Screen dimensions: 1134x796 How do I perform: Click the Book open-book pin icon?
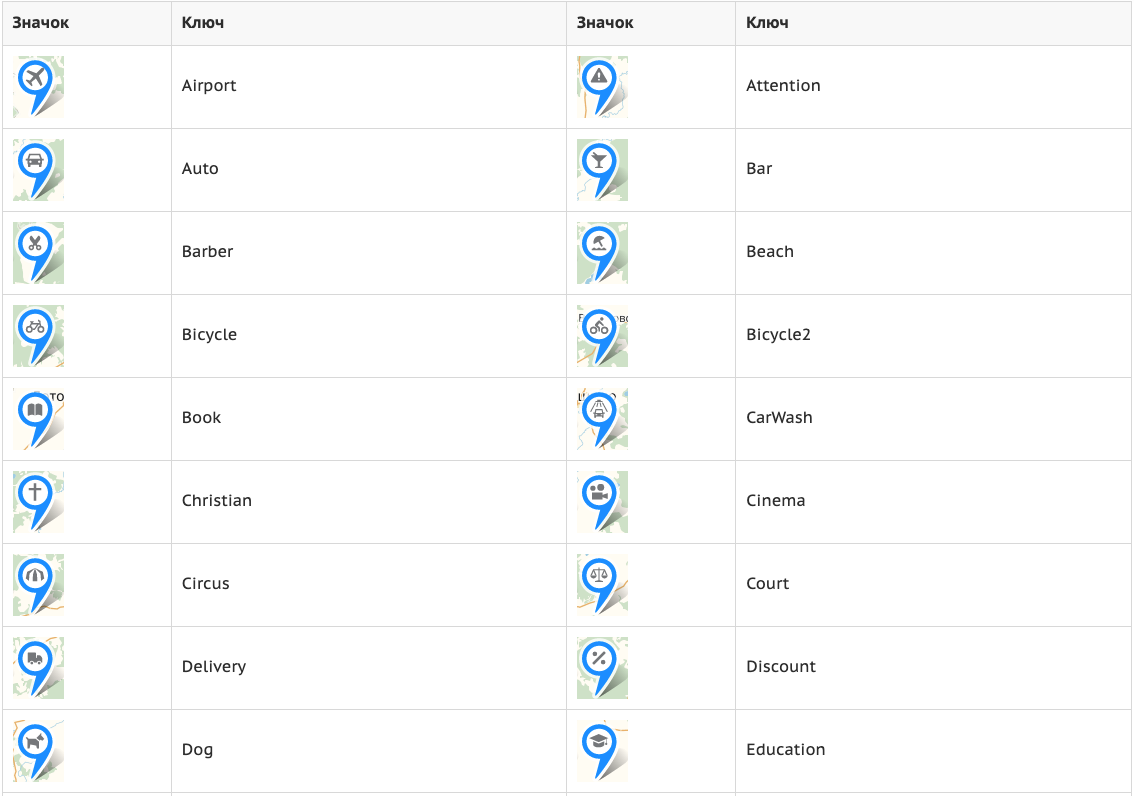[x=38, y=419]
